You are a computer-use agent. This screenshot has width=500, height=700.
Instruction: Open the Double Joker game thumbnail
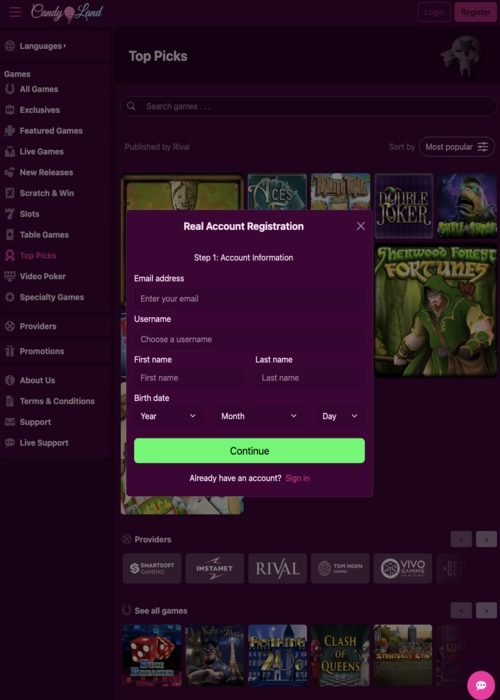point(404,206)
